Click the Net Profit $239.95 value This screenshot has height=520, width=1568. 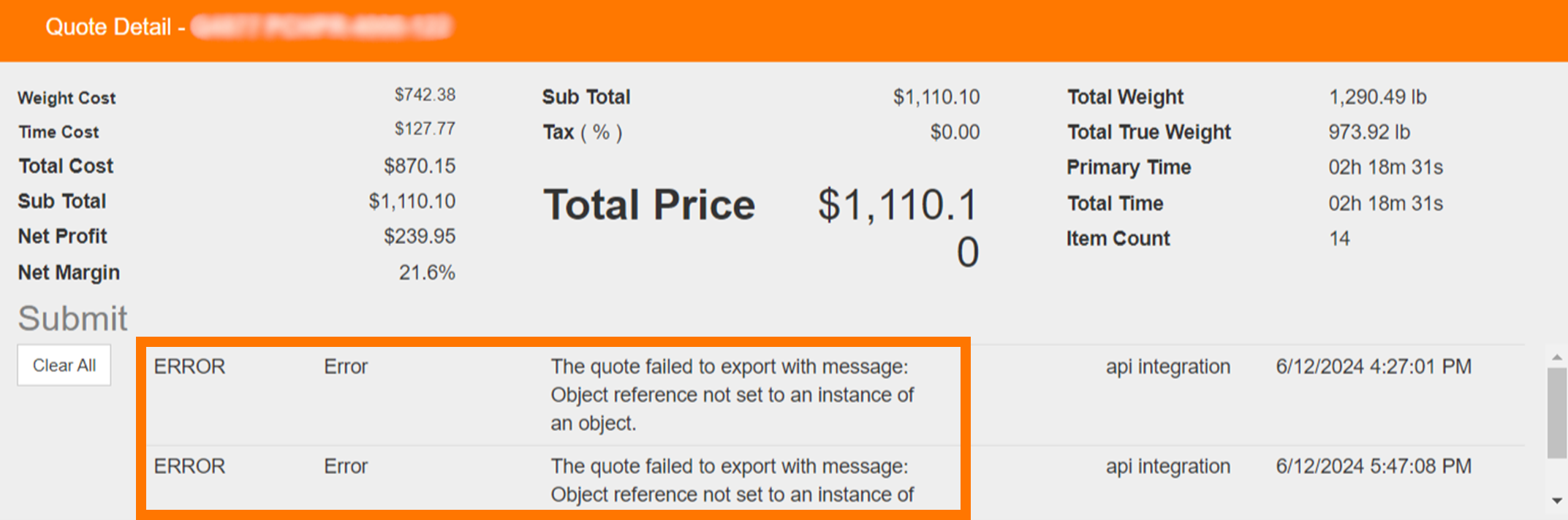[420, 237]
